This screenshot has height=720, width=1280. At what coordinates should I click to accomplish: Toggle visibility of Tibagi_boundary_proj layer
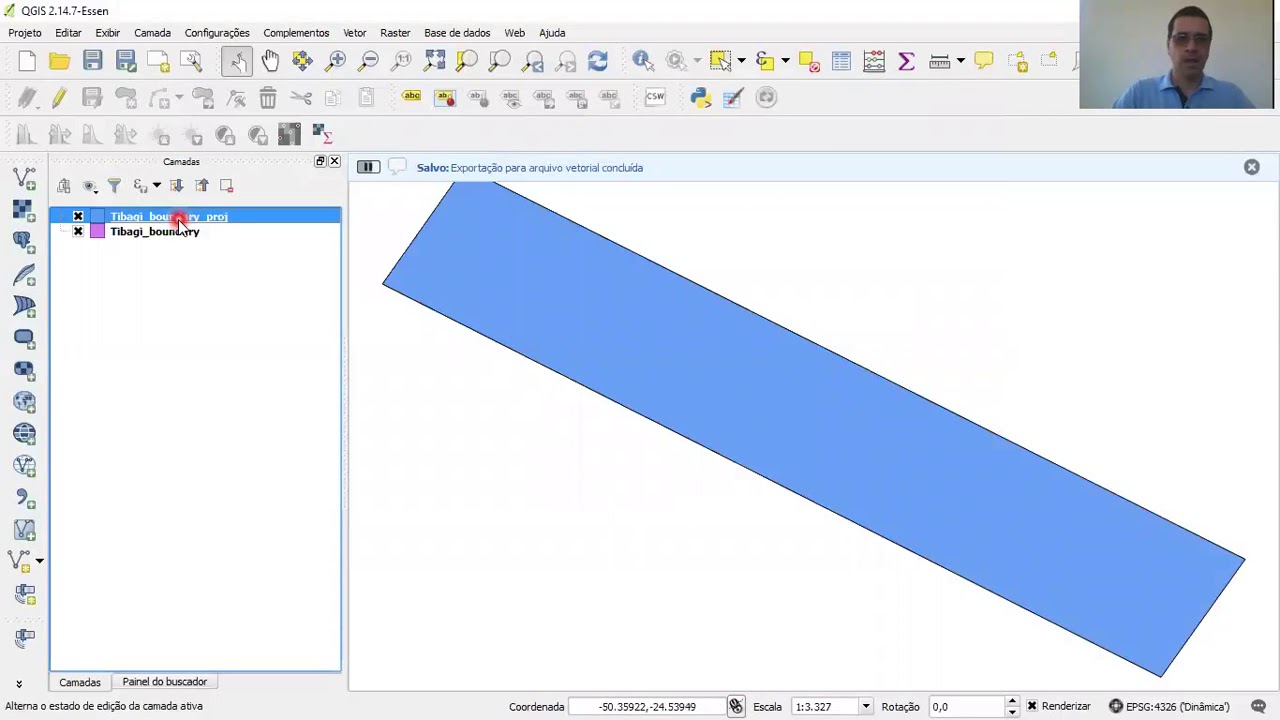tap(78, 216)
